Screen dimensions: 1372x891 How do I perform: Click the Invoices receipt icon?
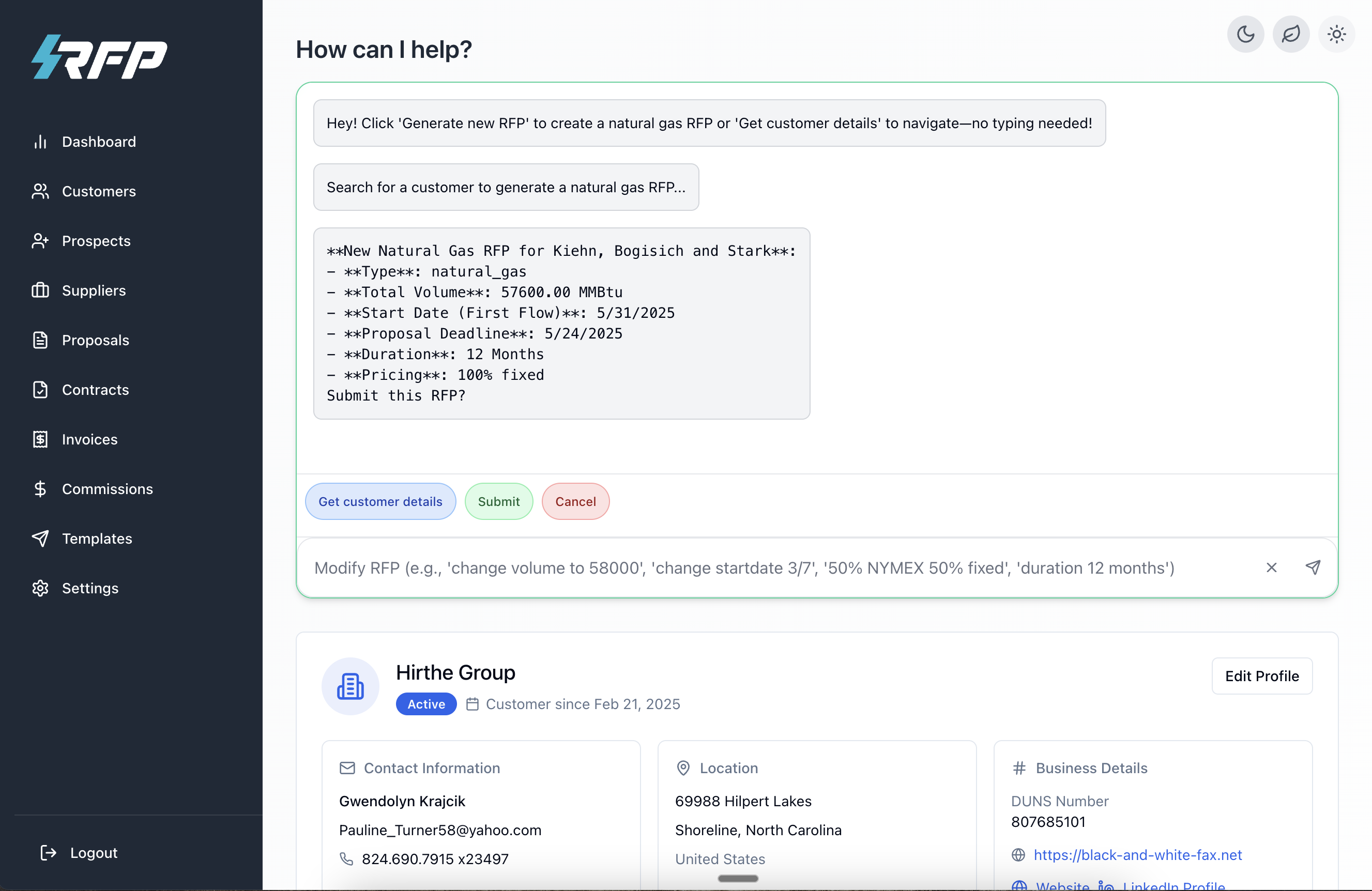coord(40,439)
